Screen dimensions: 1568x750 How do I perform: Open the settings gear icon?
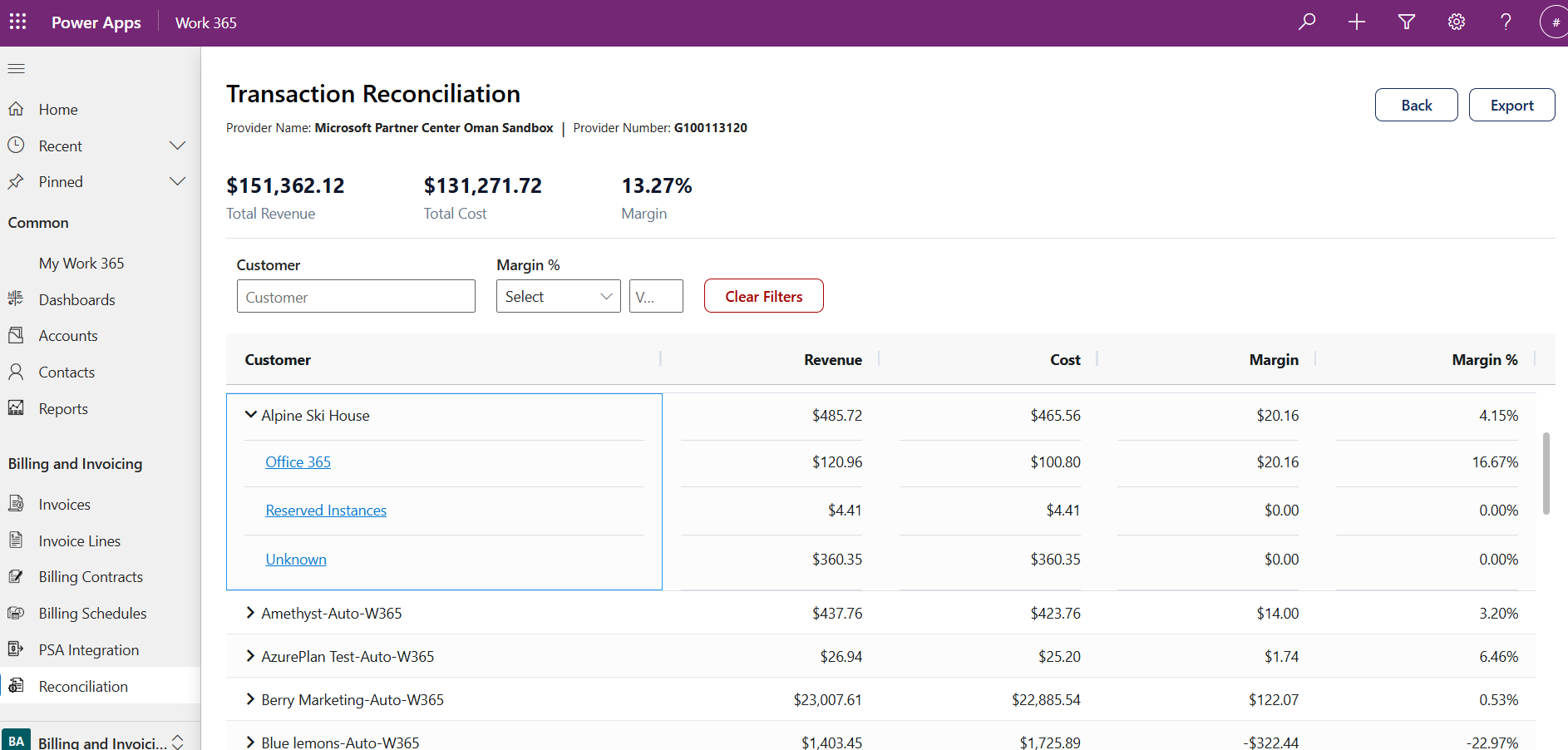[x=1456, y=22]
